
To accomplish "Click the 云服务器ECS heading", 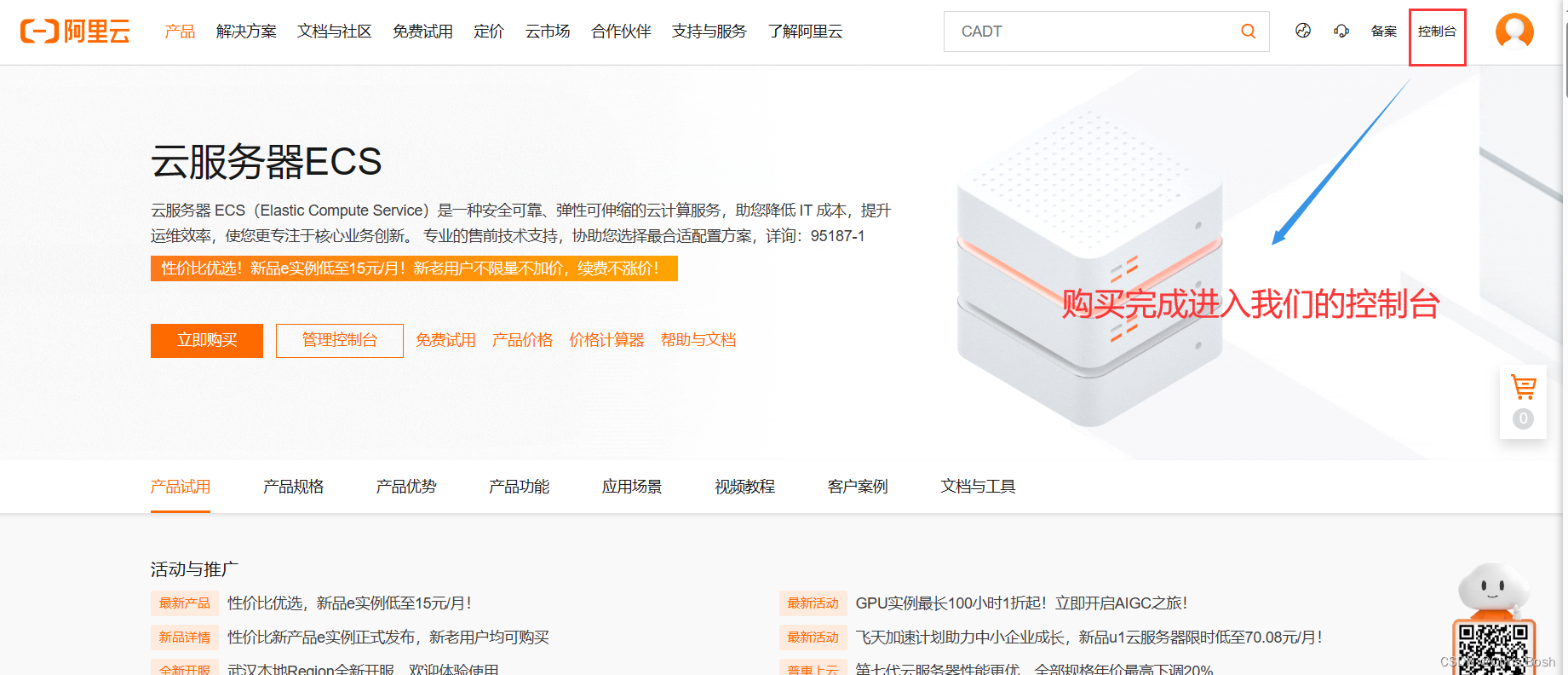I will pyautogui.click(x=267, y=162).
